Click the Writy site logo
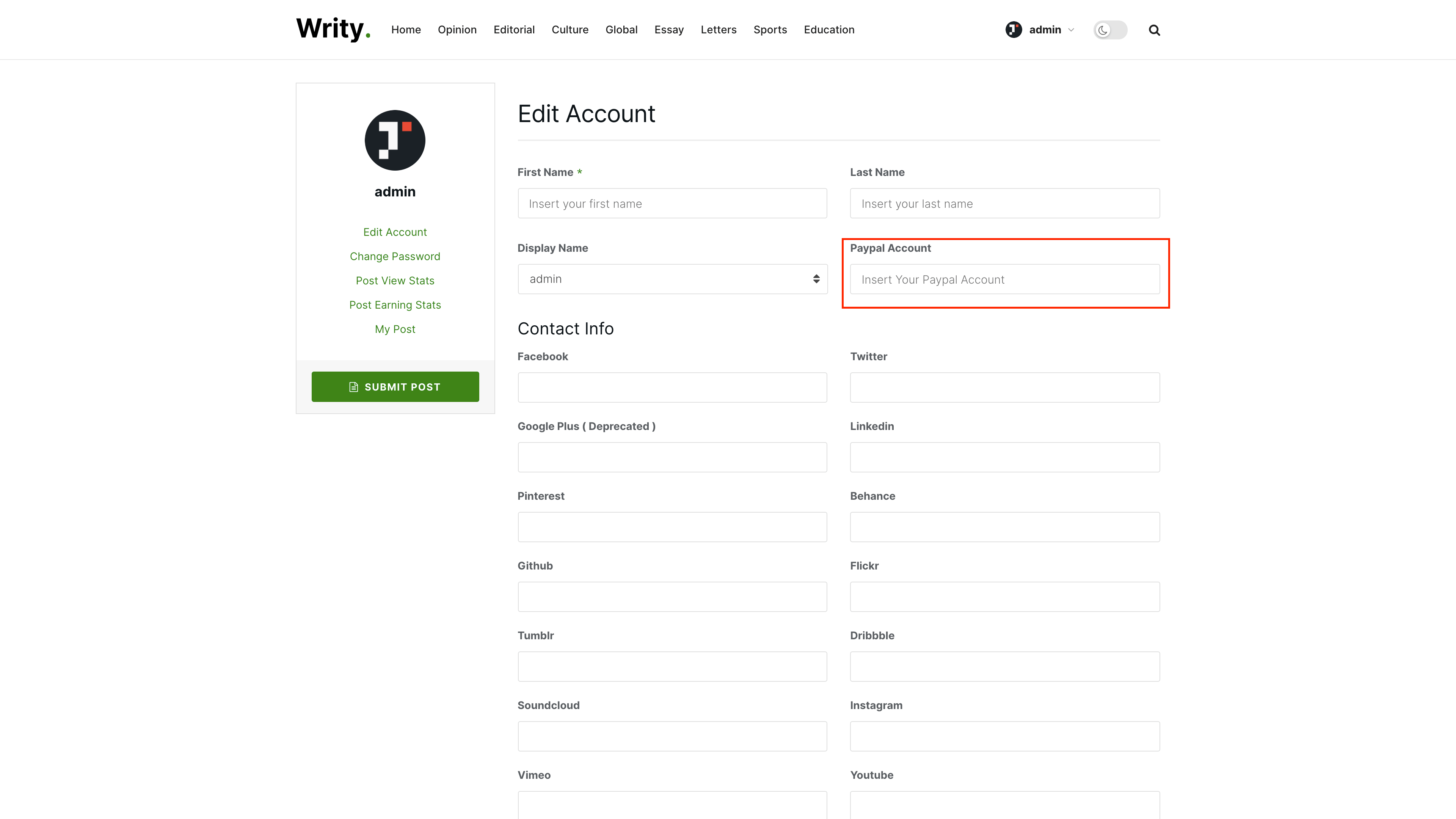The height and width of the screenshot is (819, 1456). click(333, 29)
